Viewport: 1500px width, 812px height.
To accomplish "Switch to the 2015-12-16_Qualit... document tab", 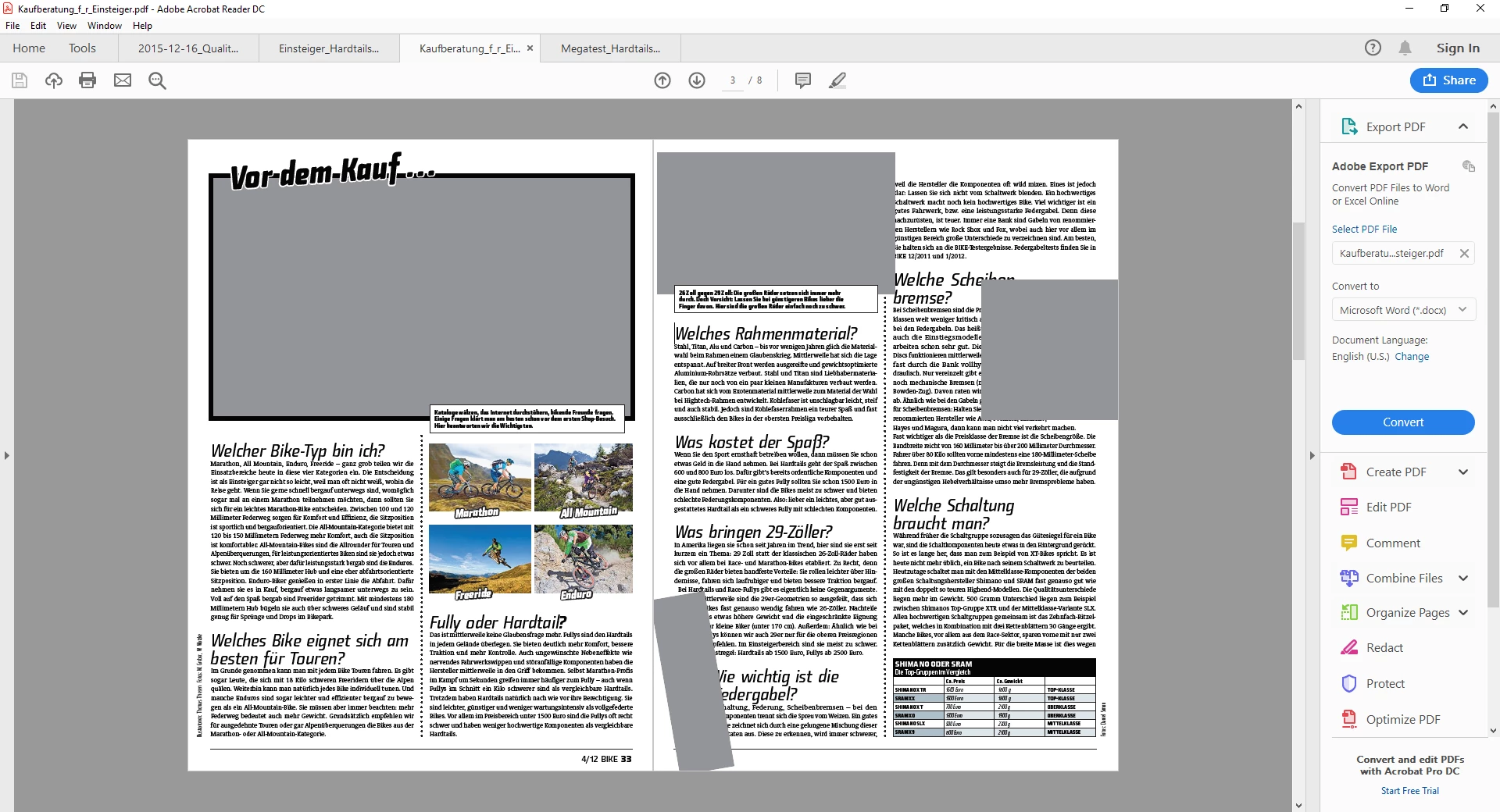I will tap(188, 48).
